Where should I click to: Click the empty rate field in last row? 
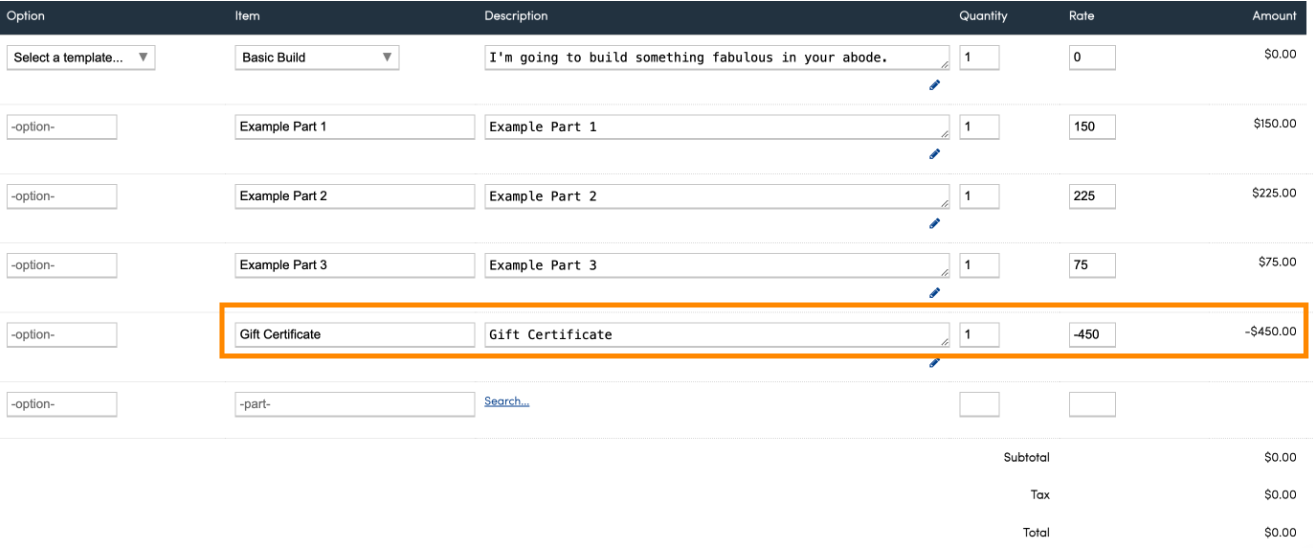coord(1091,404)
